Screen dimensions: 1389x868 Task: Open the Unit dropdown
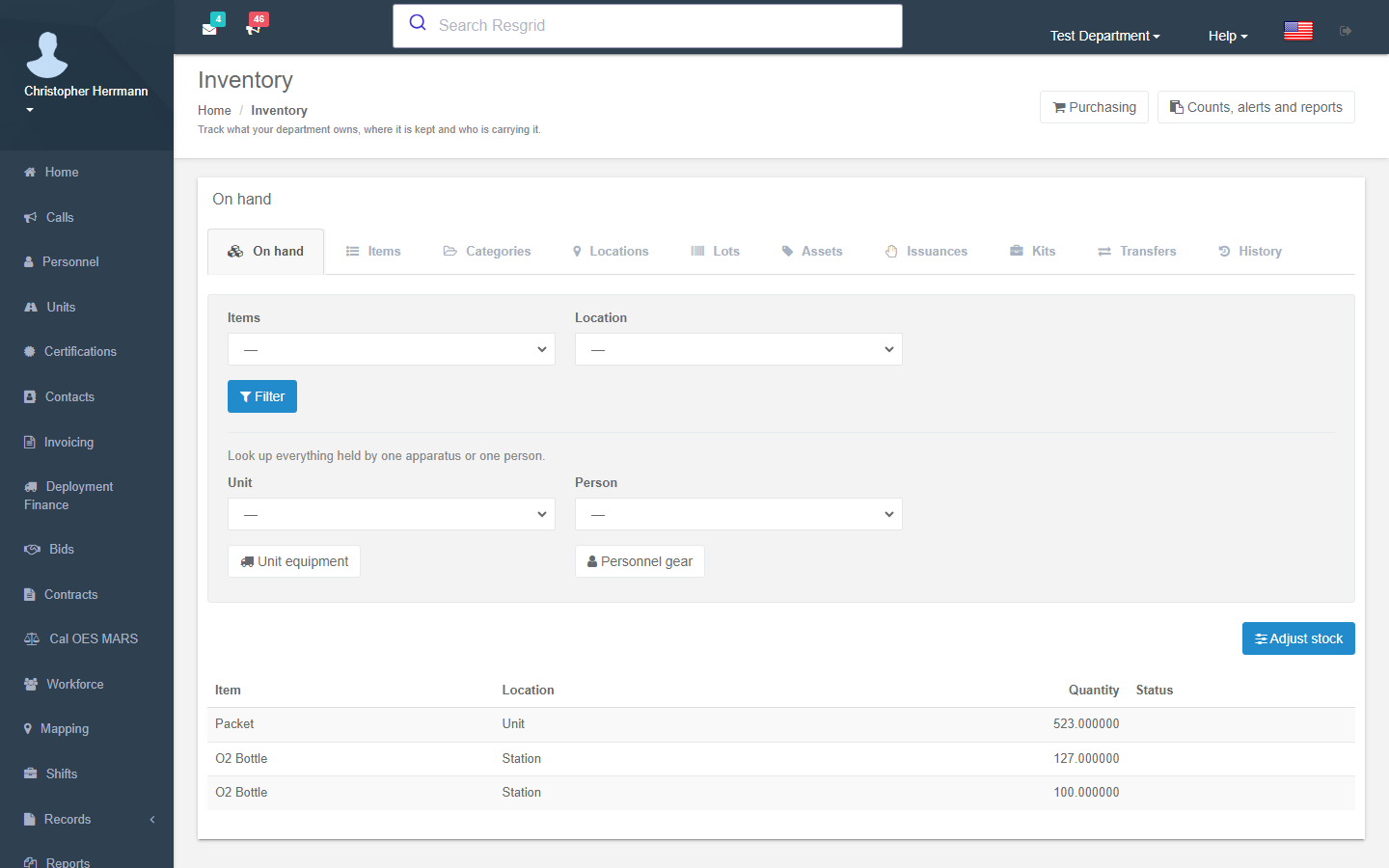click(392, 514)
